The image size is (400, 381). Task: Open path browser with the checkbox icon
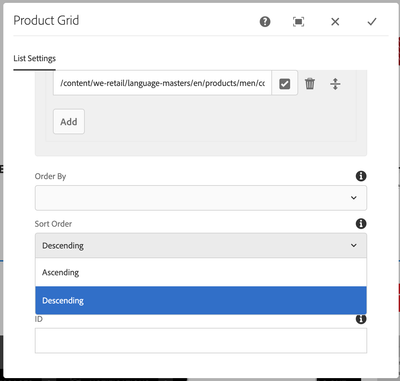pyautogui.click(x=284, y=83)
